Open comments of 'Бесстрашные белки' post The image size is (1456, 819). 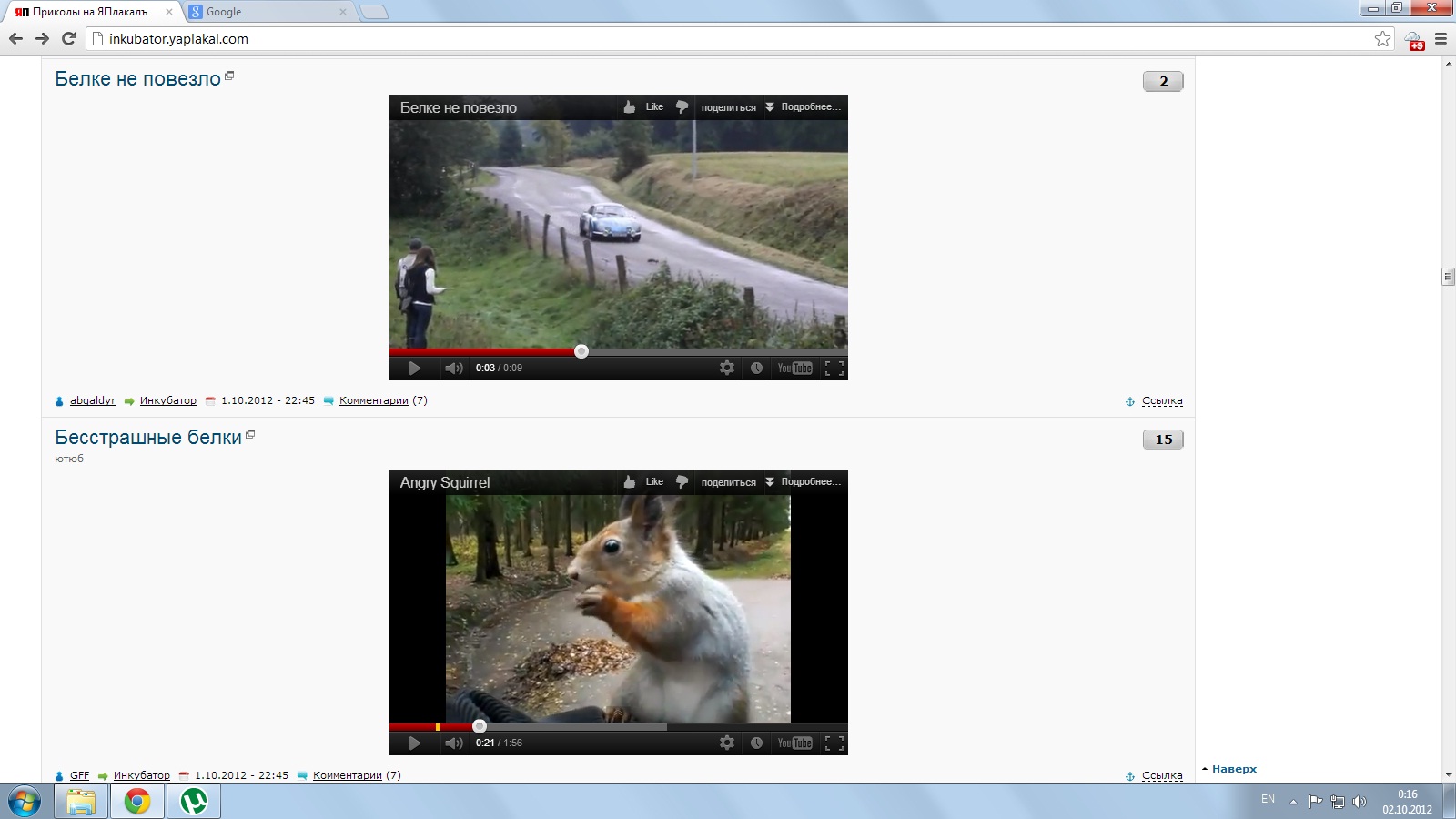[x=348, y=775]
